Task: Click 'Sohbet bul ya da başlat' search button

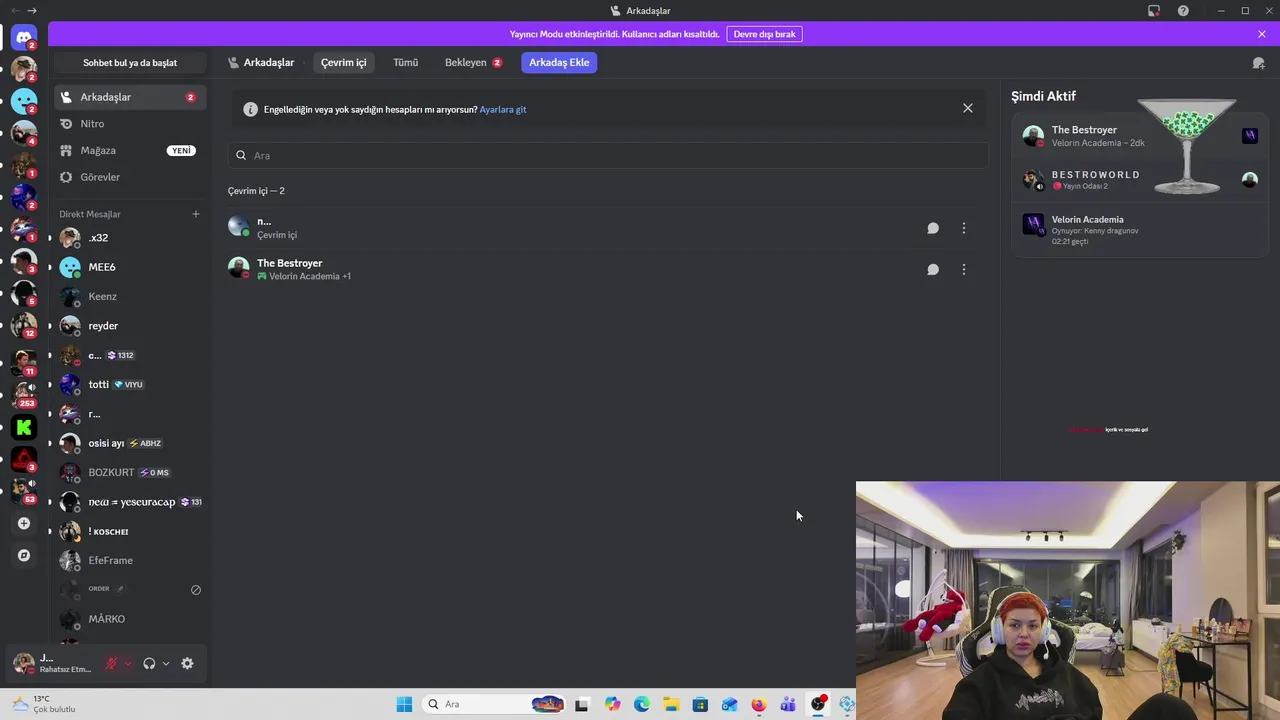Action: [130, 63]
